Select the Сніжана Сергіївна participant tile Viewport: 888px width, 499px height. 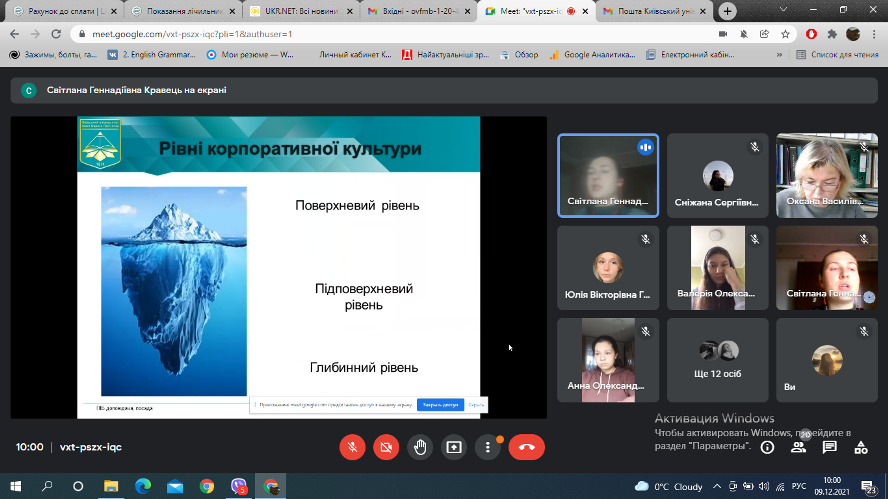[x=718, y=176]
